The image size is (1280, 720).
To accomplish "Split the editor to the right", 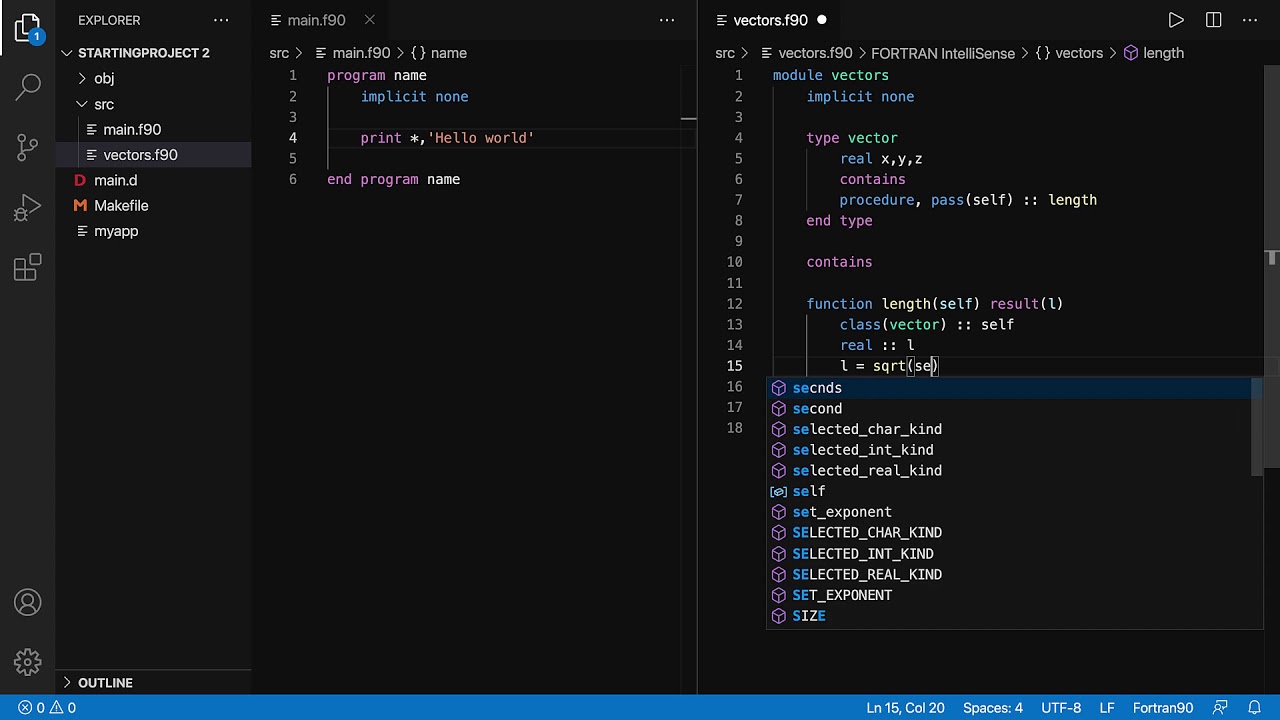I will pyautogui.click(x=1213, y=20).
